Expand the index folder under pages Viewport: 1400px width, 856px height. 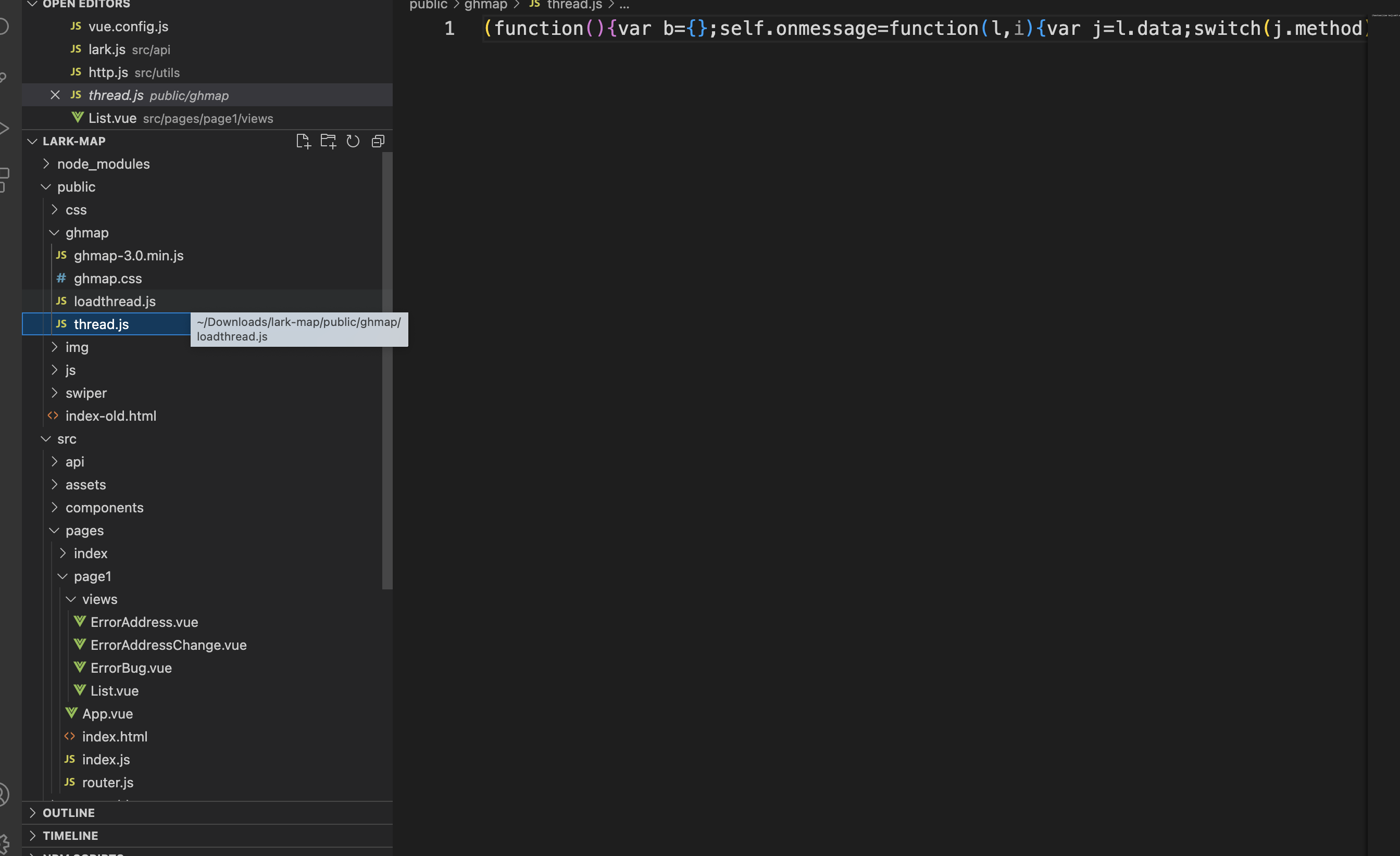[202, 553]
